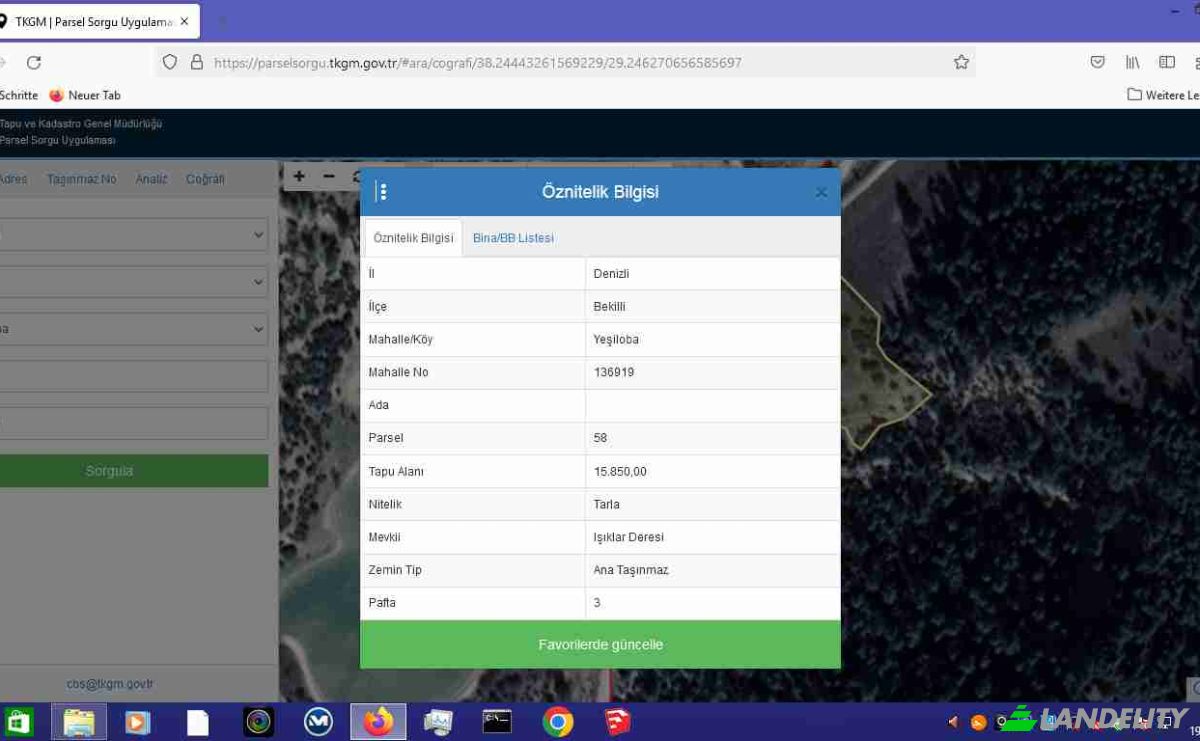Open the round camera lens taskbar app
The image size is (1200, 741).
pos(259,721)
